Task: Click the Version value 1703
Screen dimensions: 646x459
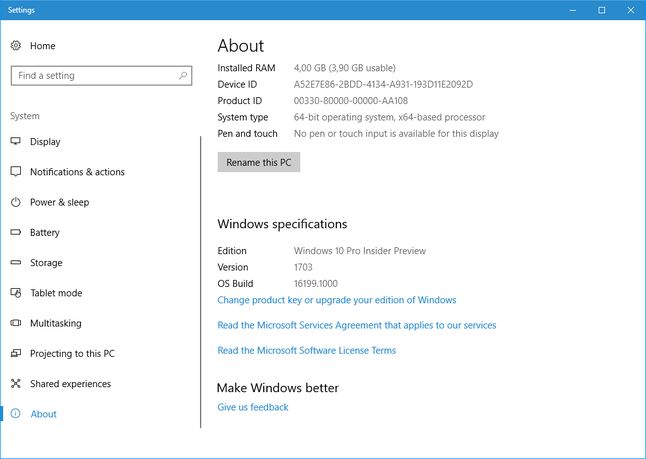Action: 303,267
